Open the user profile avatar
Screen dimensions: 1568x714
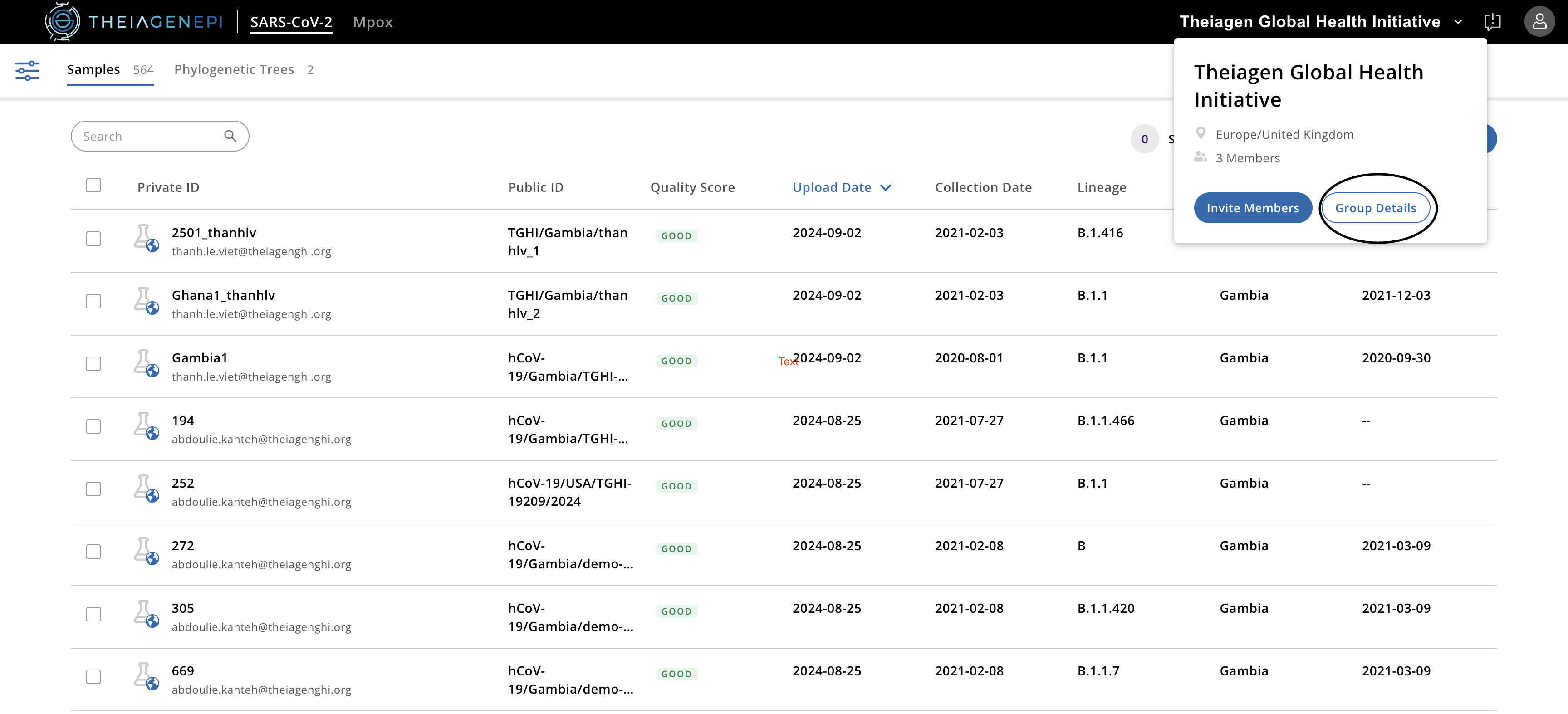point(1539,22)
